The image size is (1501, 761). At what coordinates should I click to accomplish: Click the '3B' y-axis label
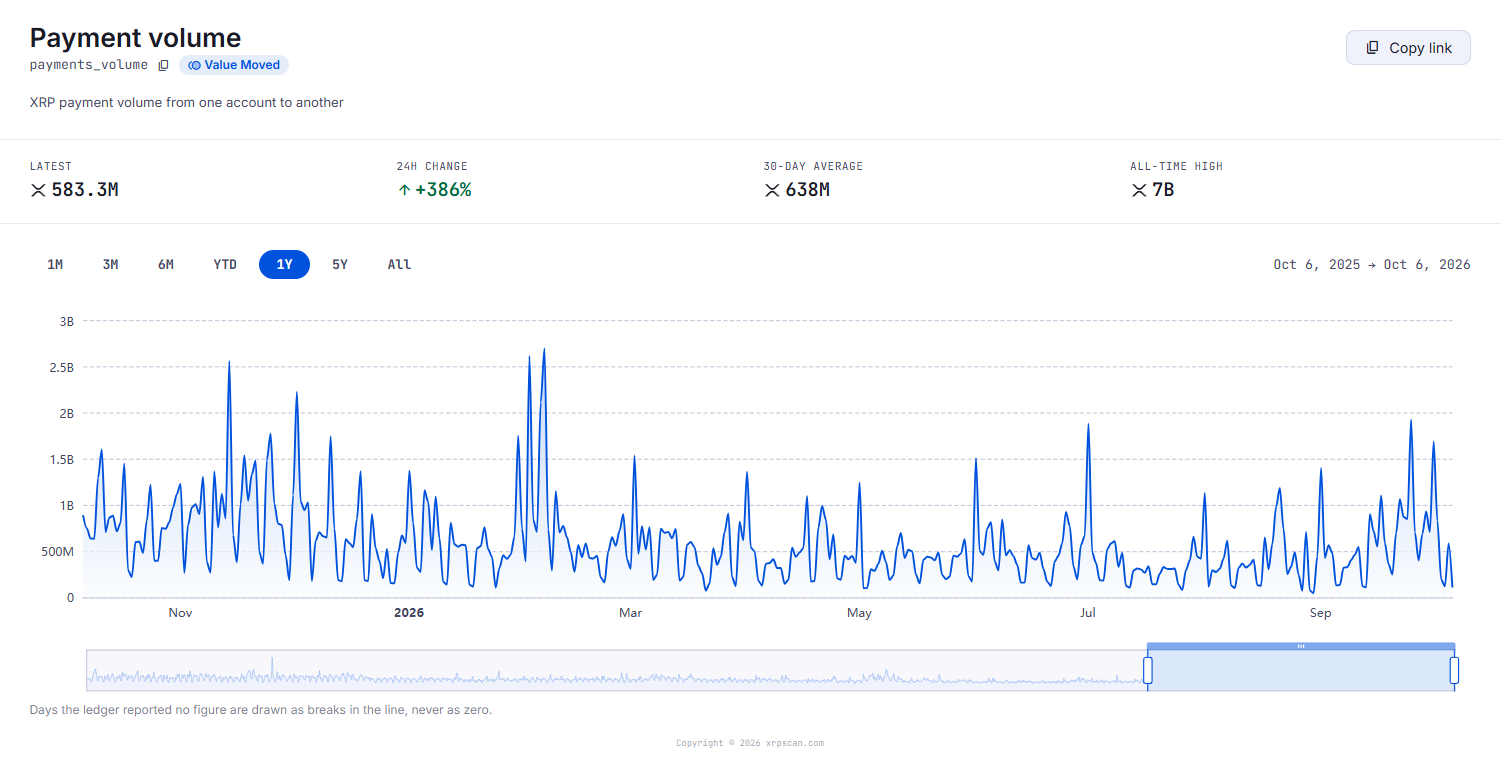(x=67, y=321)
